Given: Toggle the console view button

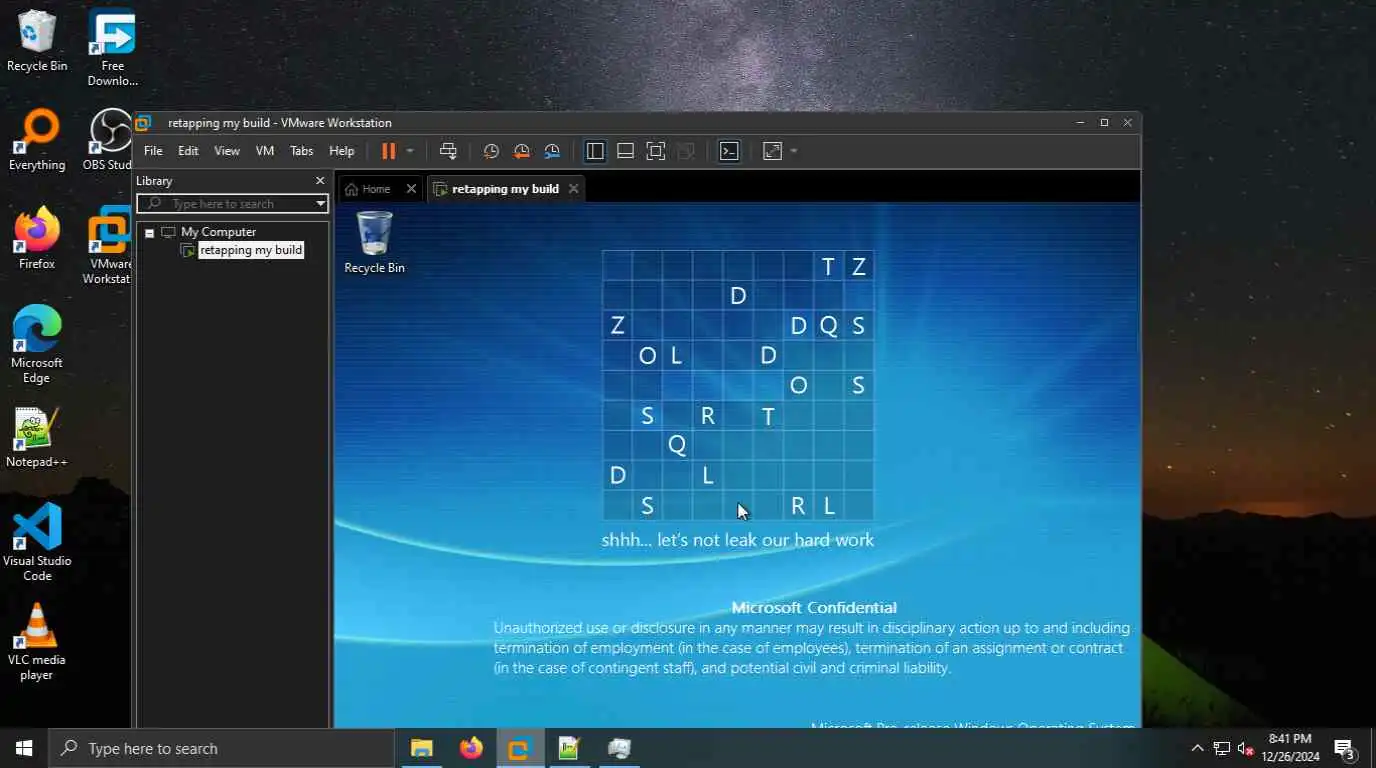Looking at the screenshot, I should coord(729,151).
